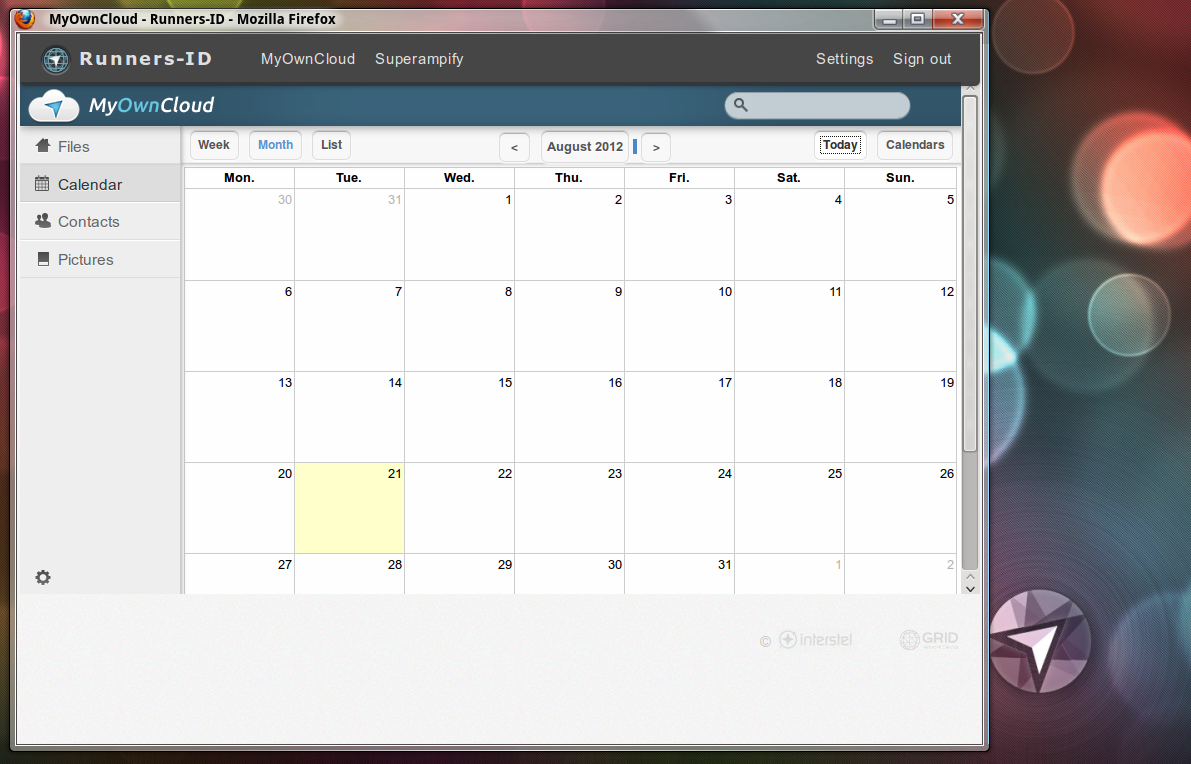Select day 17 in the calendar
1191x764 pixels.
point(680,417)
